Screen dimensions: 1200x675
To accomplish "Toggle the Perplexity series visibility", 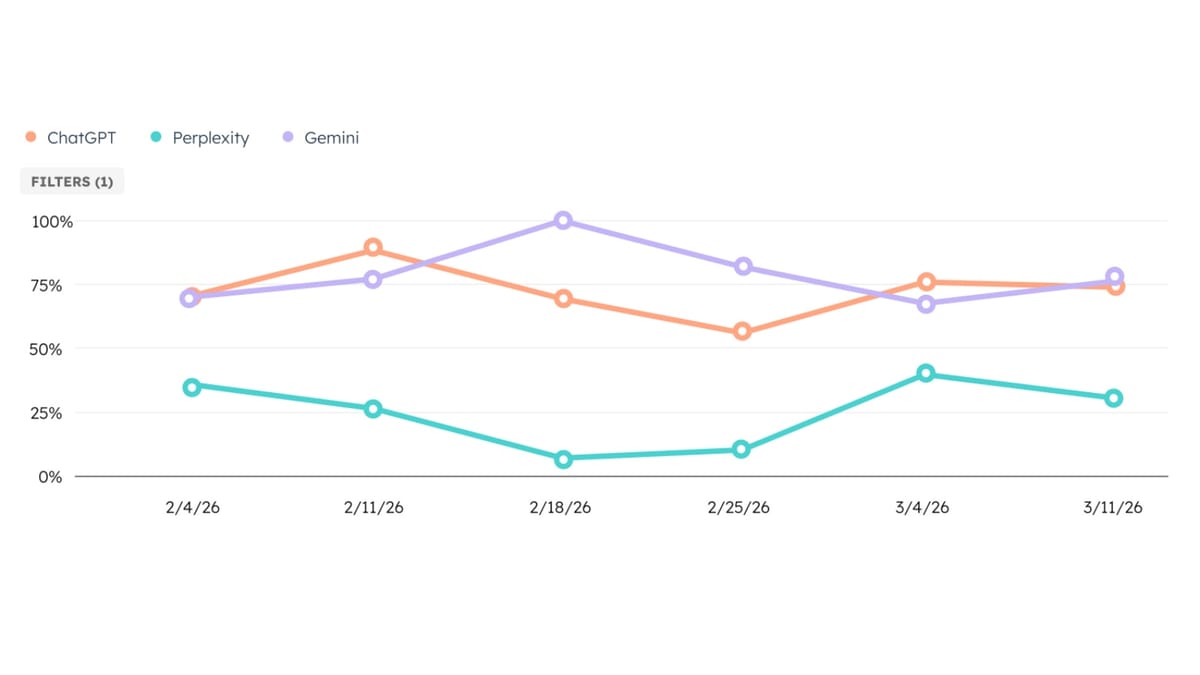I will [x=210, y=138].
